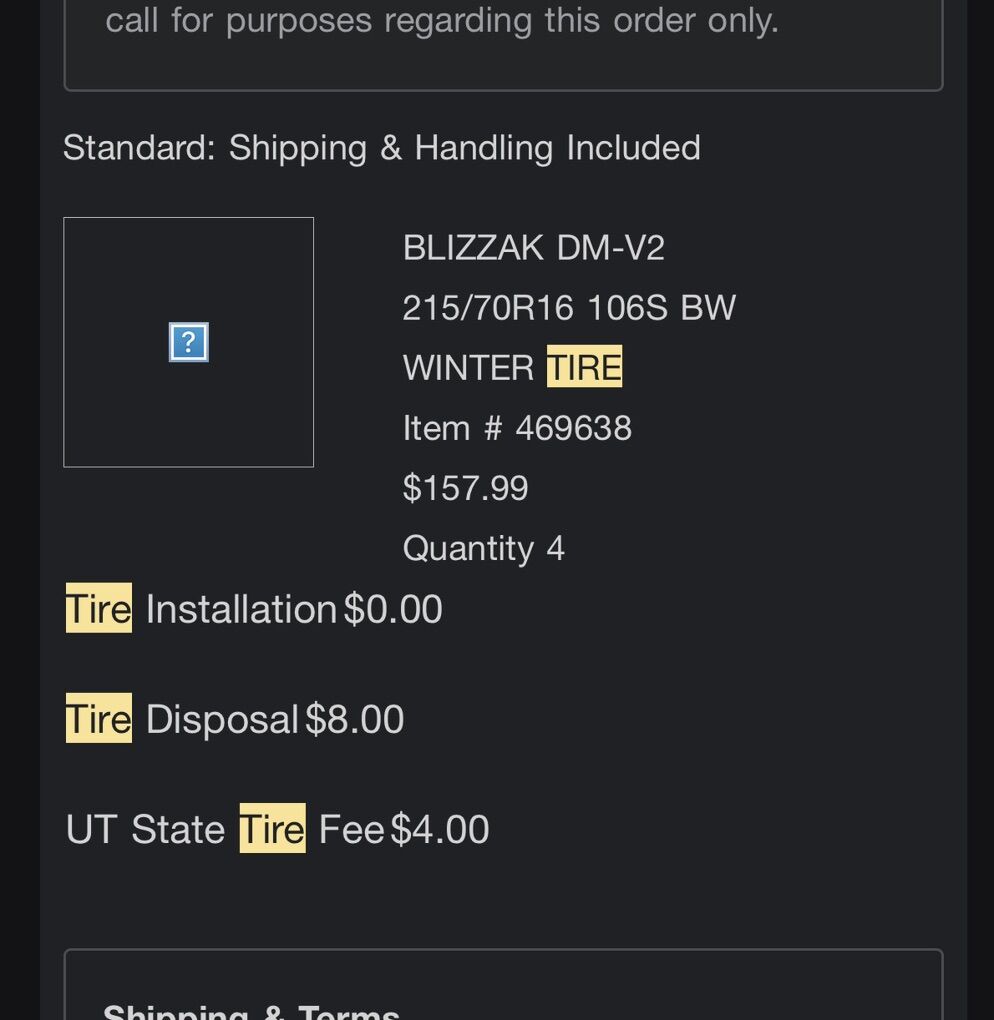Image resolution: width=994 pixels, height=1020 pixels.
Task: Click the Disposal $8.00 amount
Action: (x=354, y=719)
